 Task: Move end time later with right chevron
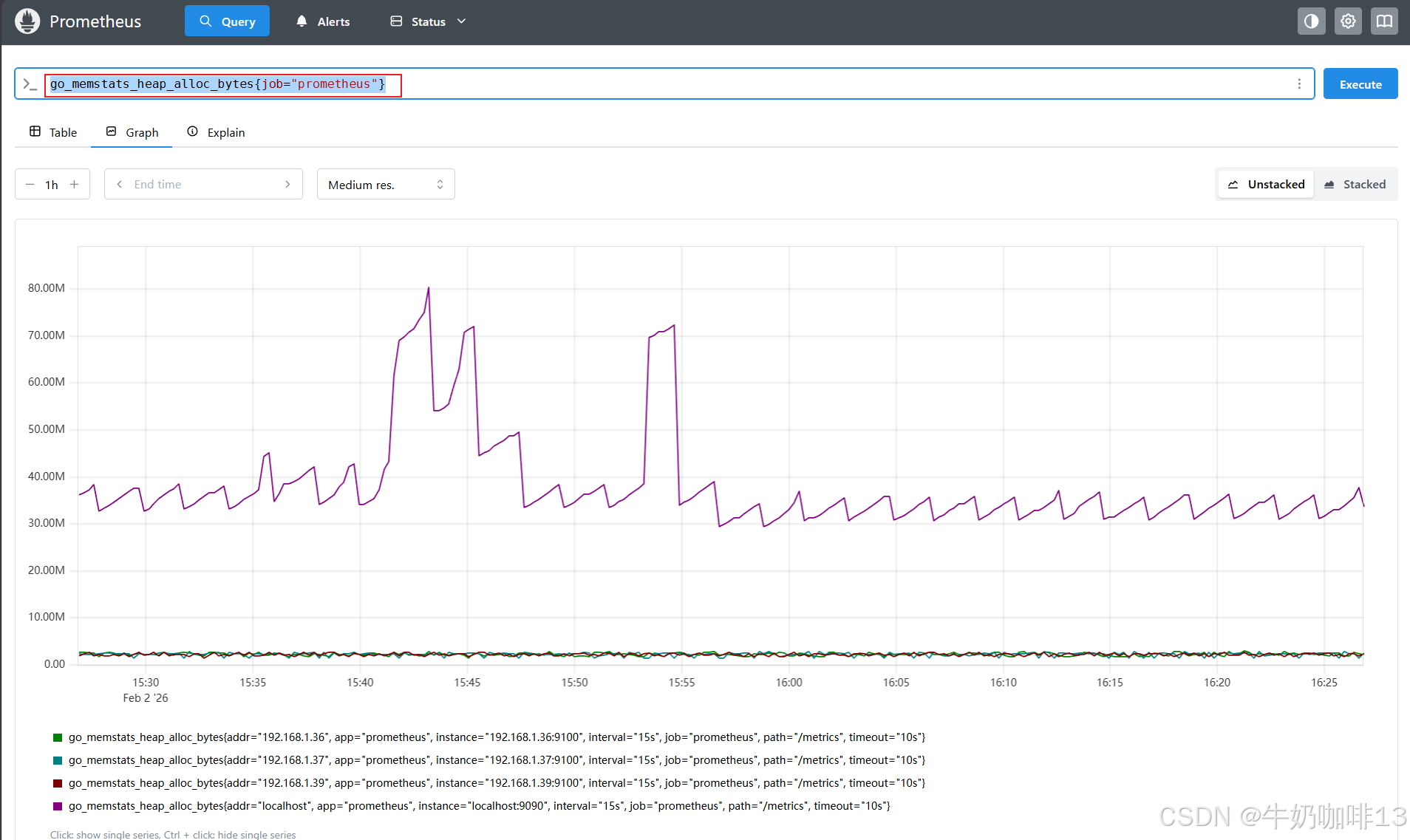287,185
